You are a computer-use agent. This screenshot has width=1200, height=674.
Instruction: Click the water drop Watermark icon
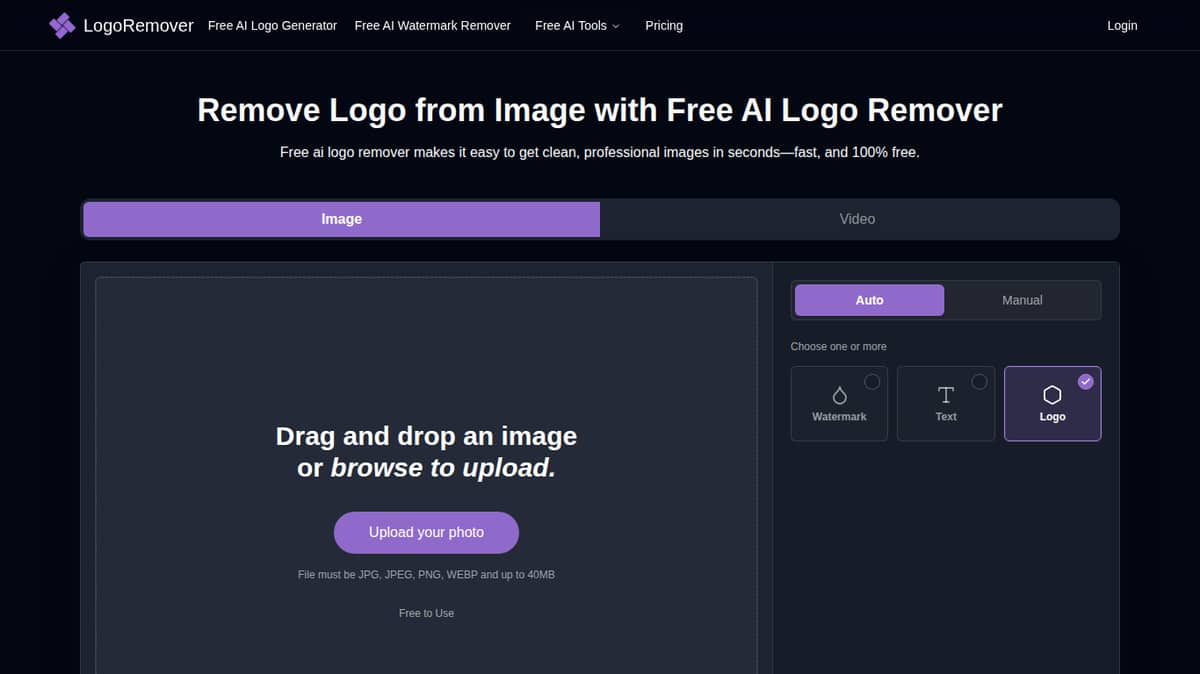point(840,395)
